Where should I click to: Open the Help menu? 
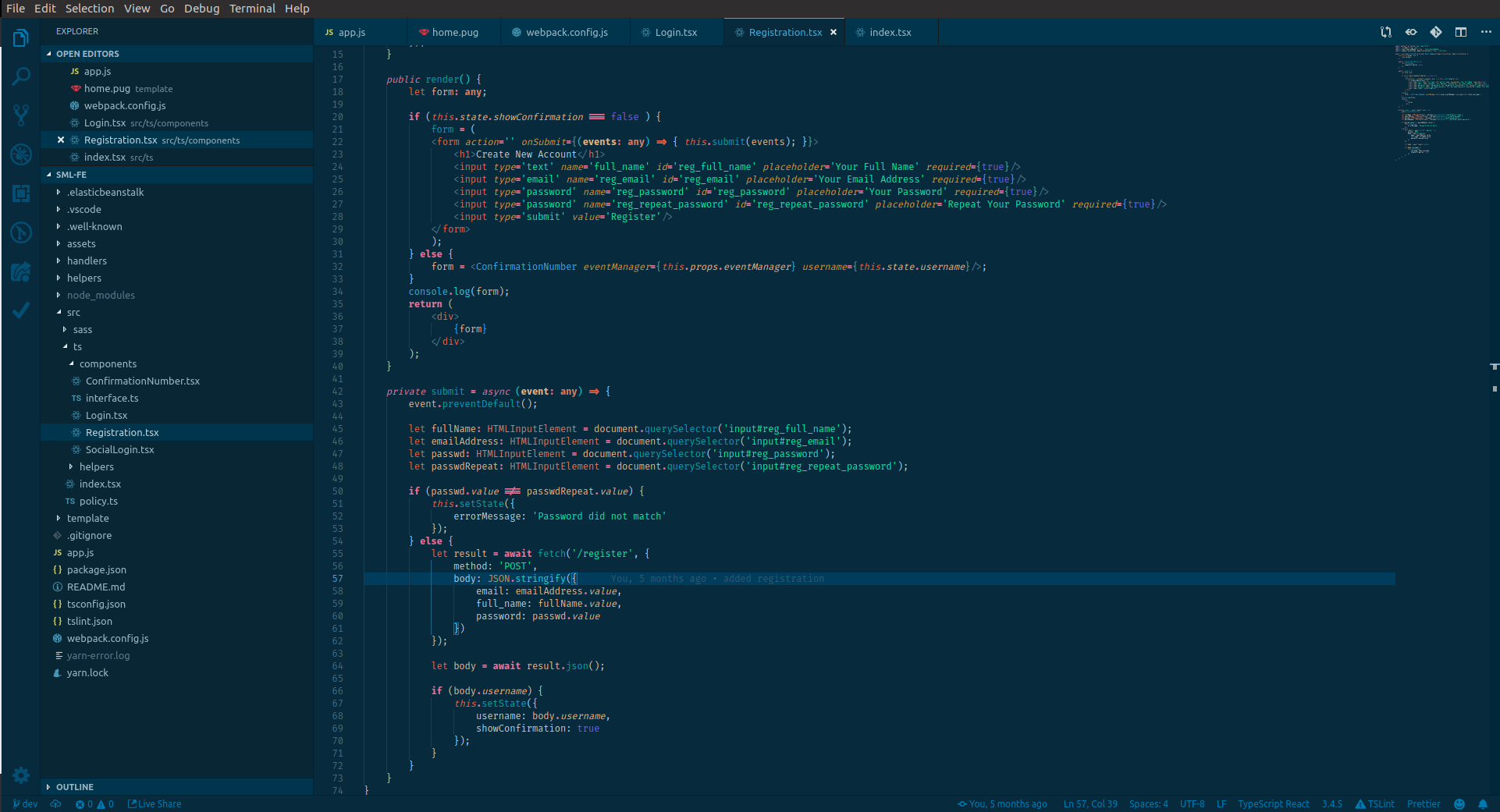(297, 9)
